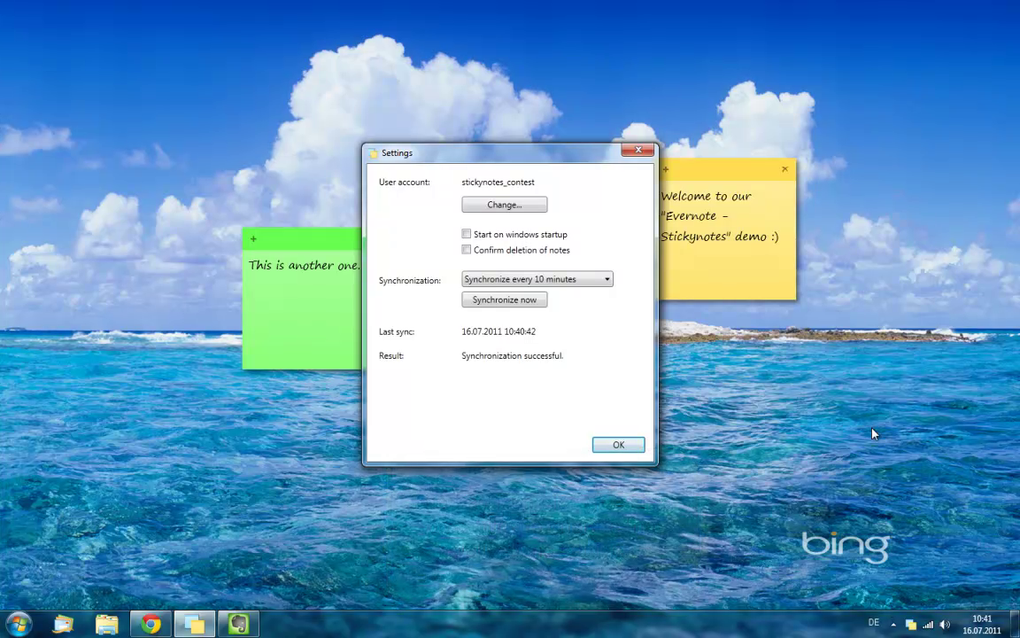The image size is (1020, 638).
Task: Launch Google Chrome from the taskbar
Action: pos(151,624)
